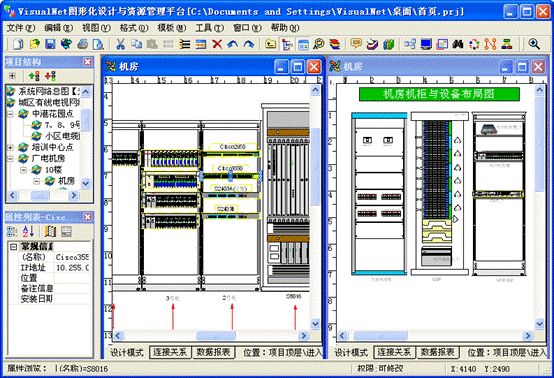The width and height of the screenshot is (554, 378).
Task: Collapse the 中湛花园点 tree node
Action: 10,114
